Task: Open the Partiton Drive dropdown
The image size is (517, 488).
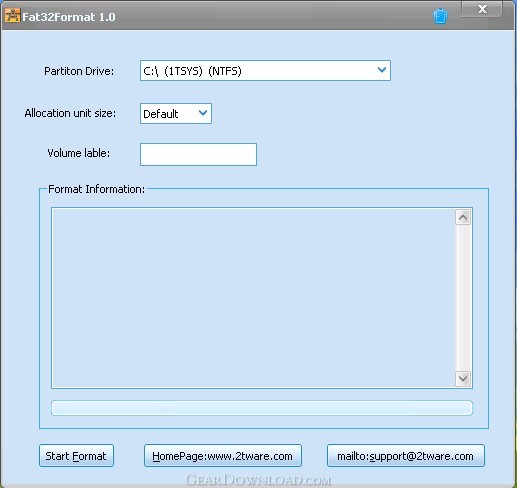Action: click(x=265, y=71)
